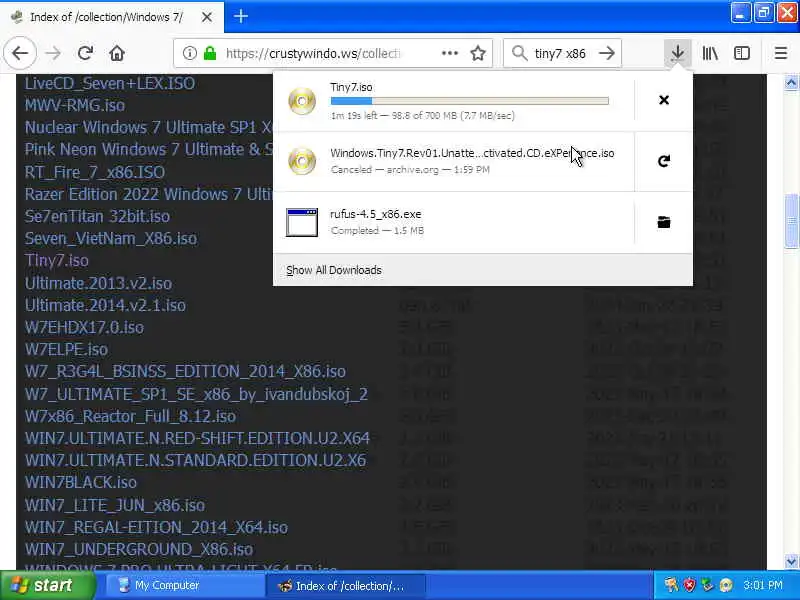Open page actions three-dot menu
This screenshot has height=600, width=800.
point(449,53)
